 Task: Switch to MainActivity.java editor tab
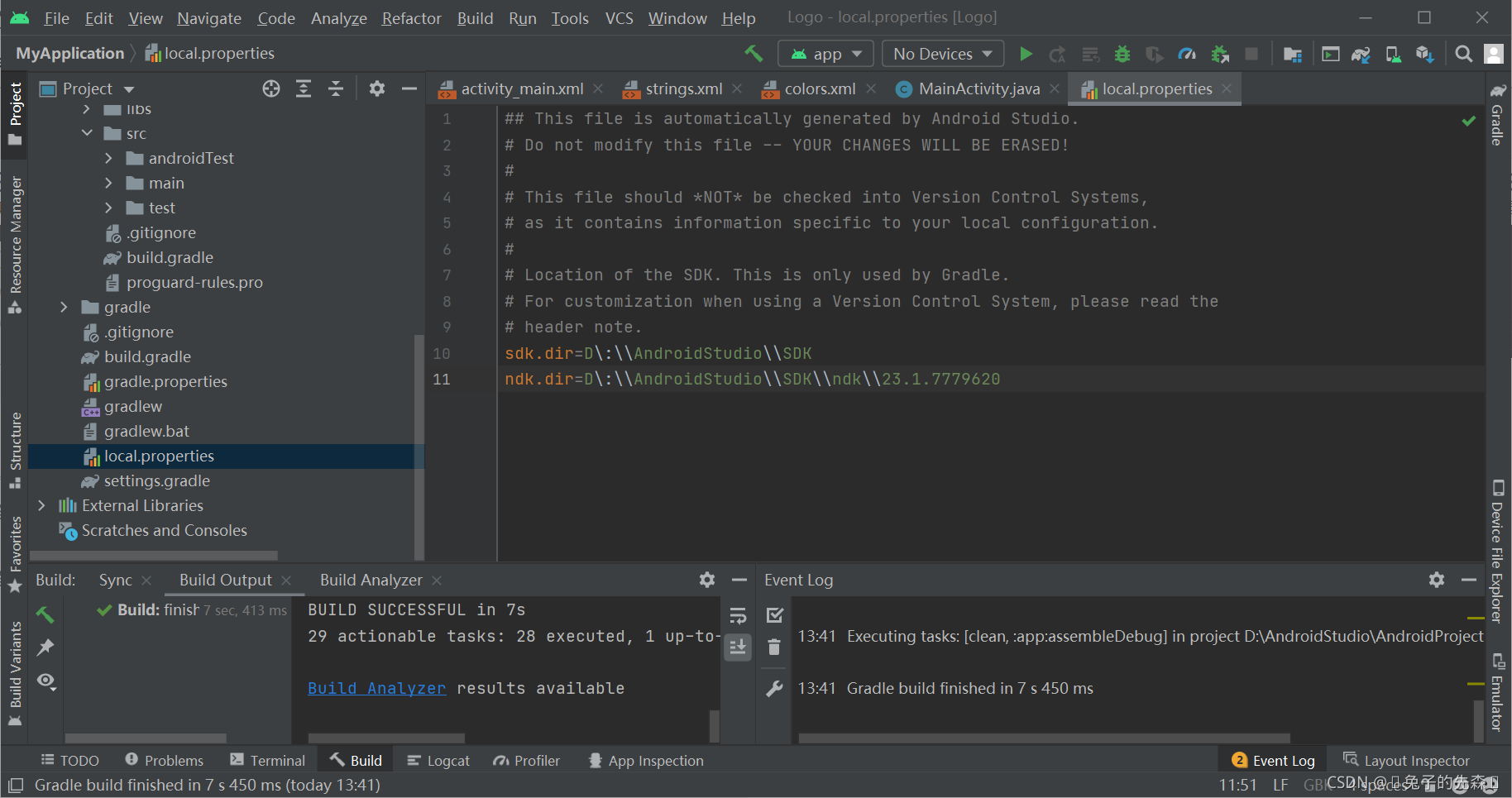click(x=978, y=88)
